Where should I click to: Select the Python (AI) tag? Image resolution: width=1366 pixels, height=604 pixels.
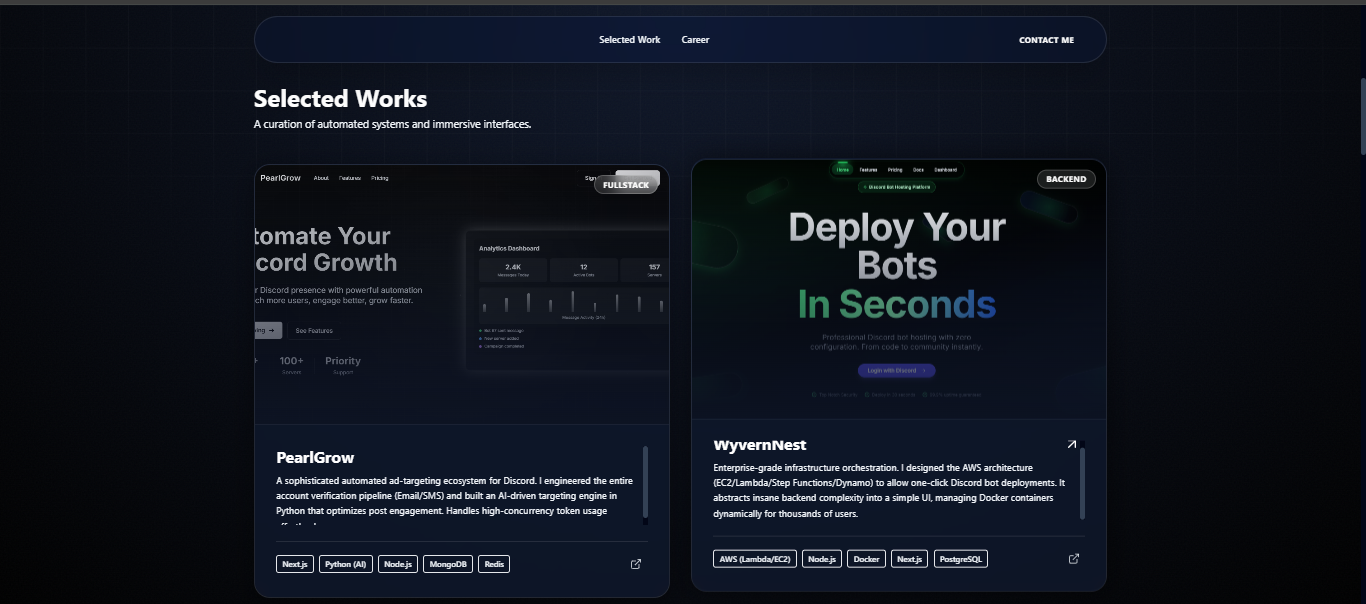point(346,564)
